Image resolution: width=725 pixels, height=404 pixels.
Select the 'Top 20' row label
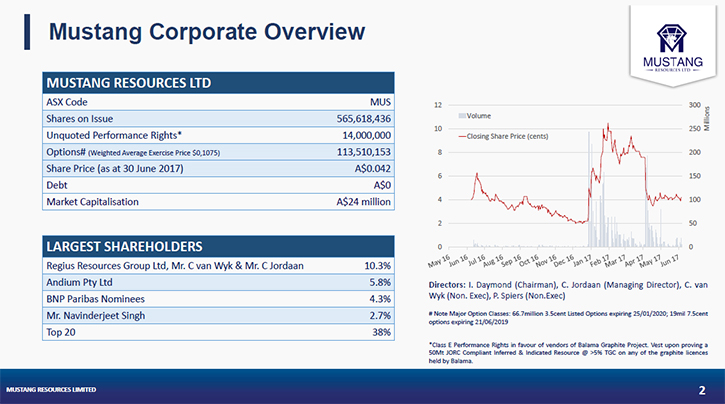(61, 332)
